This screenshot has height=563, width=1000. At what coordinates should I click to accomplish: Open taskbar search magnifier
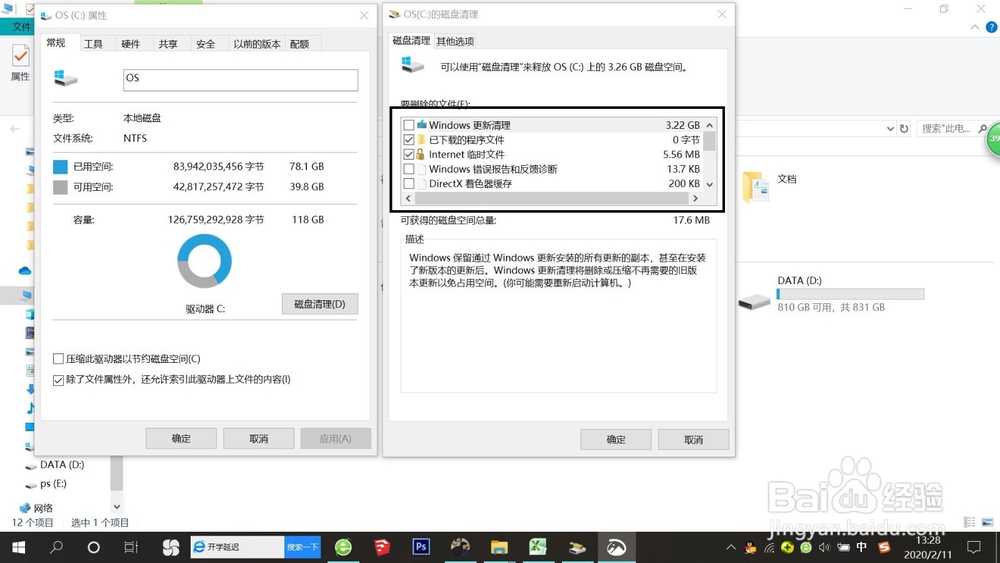coord(57,547)
